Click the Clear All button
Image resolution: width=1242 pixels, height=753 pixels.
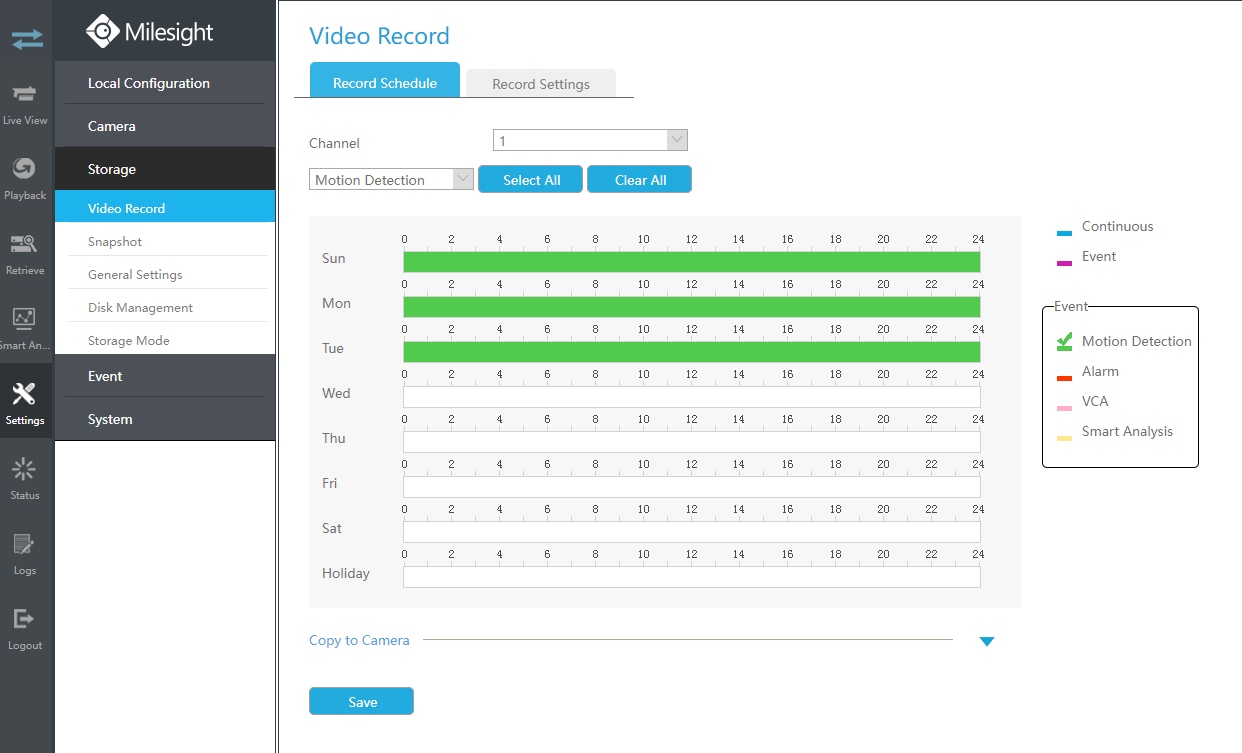[640, 180]
